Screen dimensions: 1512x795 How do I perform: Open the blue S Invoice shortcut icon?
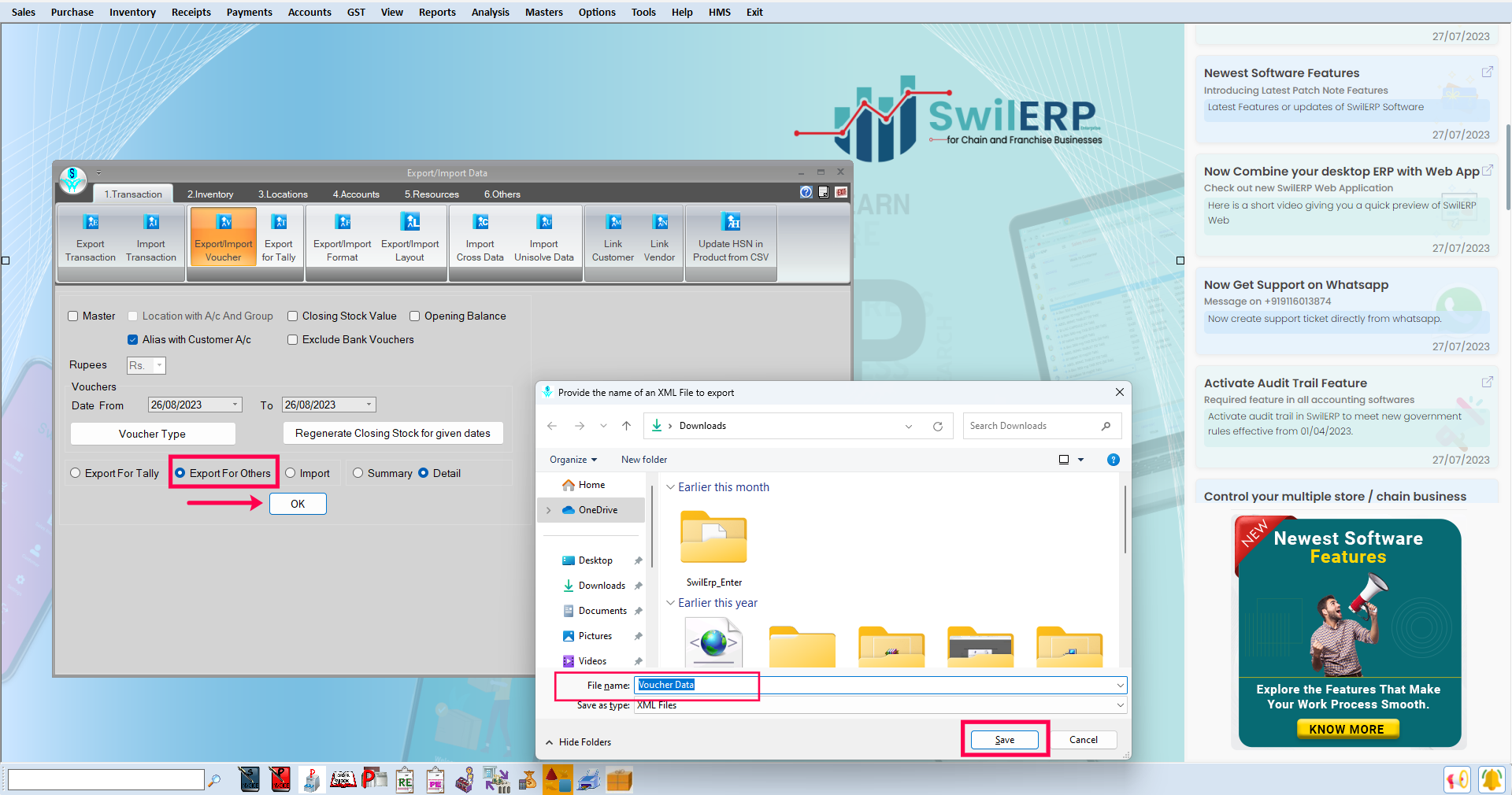(x=250, y=779)
